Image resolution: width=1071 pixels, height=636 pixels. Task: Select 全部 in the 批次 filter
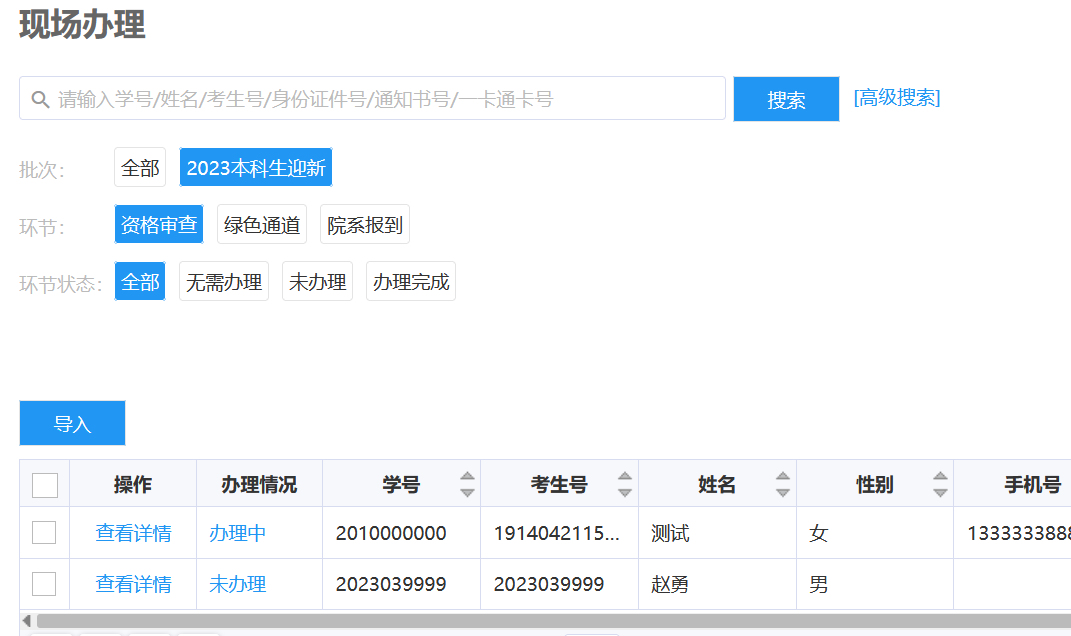pyautogui.click(x=140, y=167)
